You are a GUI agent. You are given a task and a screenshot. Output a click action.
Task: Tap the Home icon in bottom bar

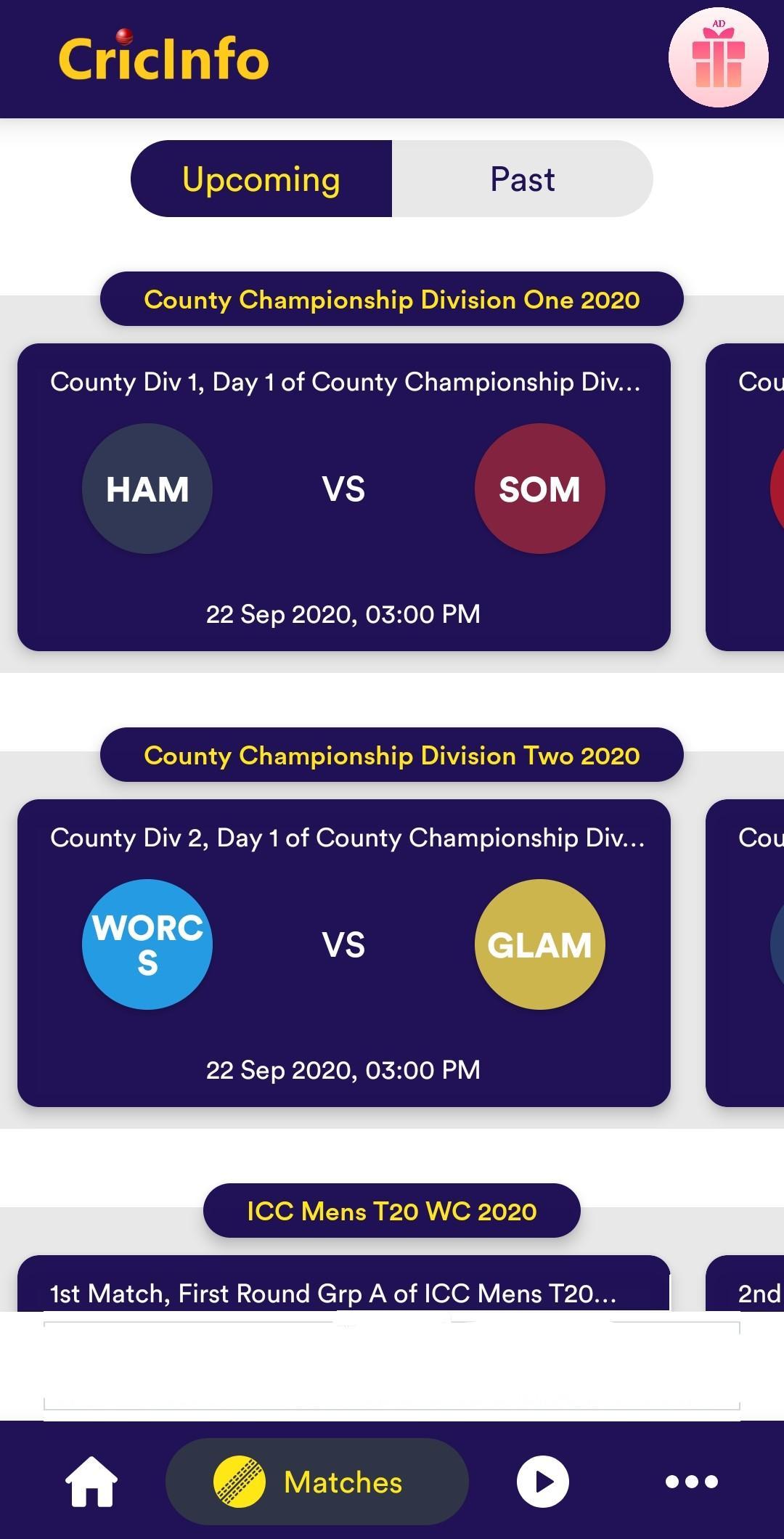91,1481
